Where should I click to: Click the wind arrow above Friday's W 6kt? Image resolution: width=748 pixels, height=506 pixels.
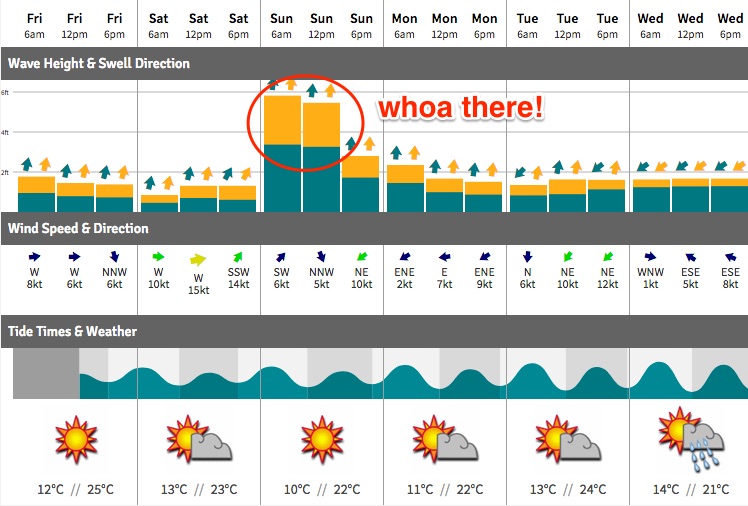[x=74, y=257]
